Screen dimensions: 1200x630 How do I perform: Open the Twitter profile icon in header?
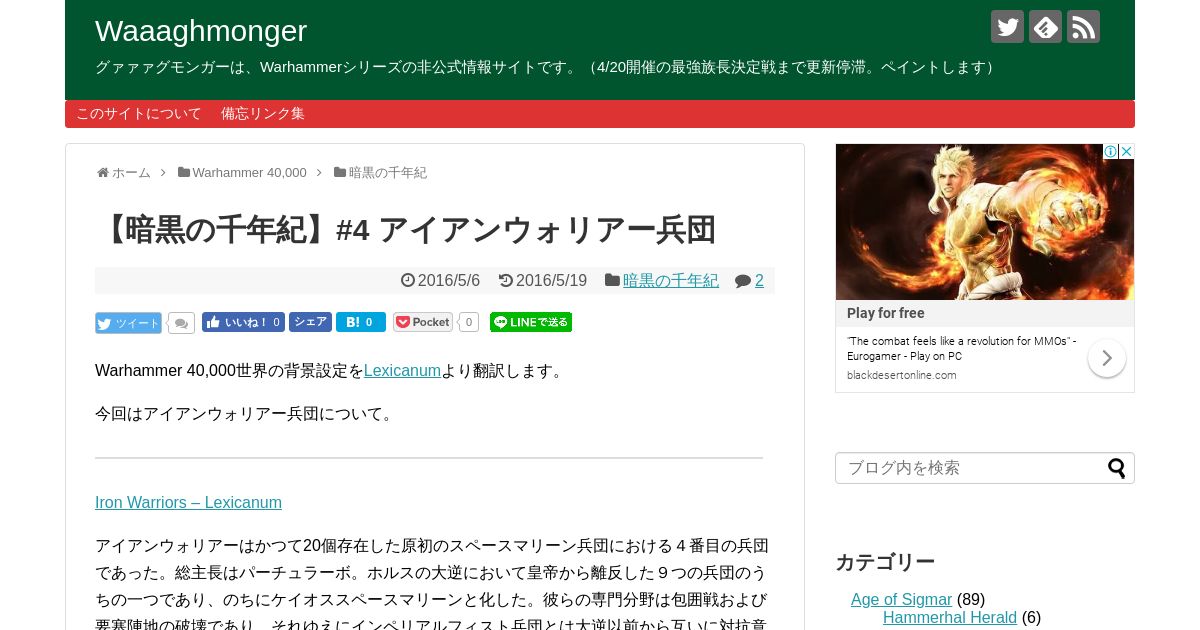(x=1007, y=27)
